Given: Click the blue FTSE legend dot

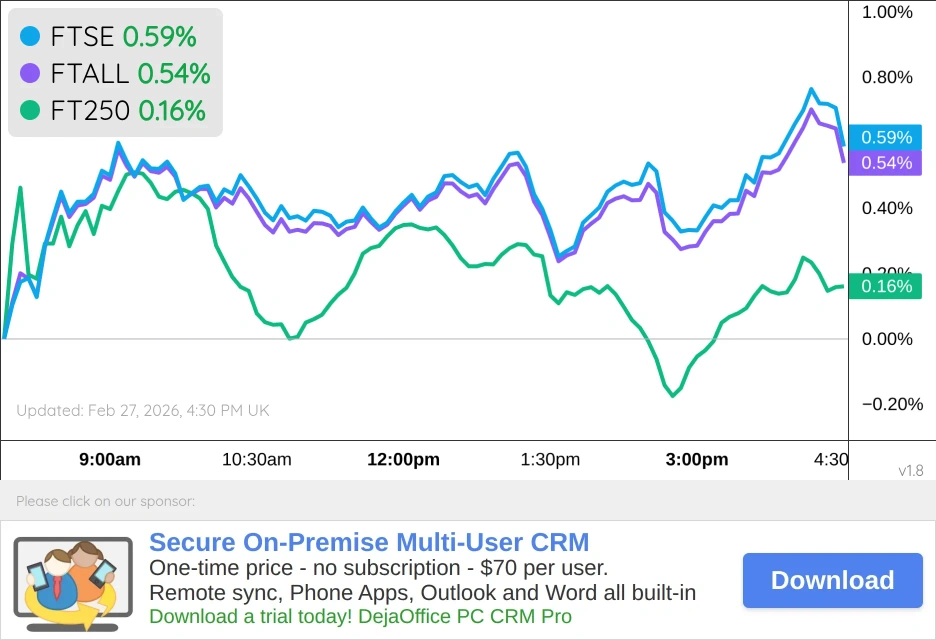Looking at the screenshot, I should coord(29,35).
